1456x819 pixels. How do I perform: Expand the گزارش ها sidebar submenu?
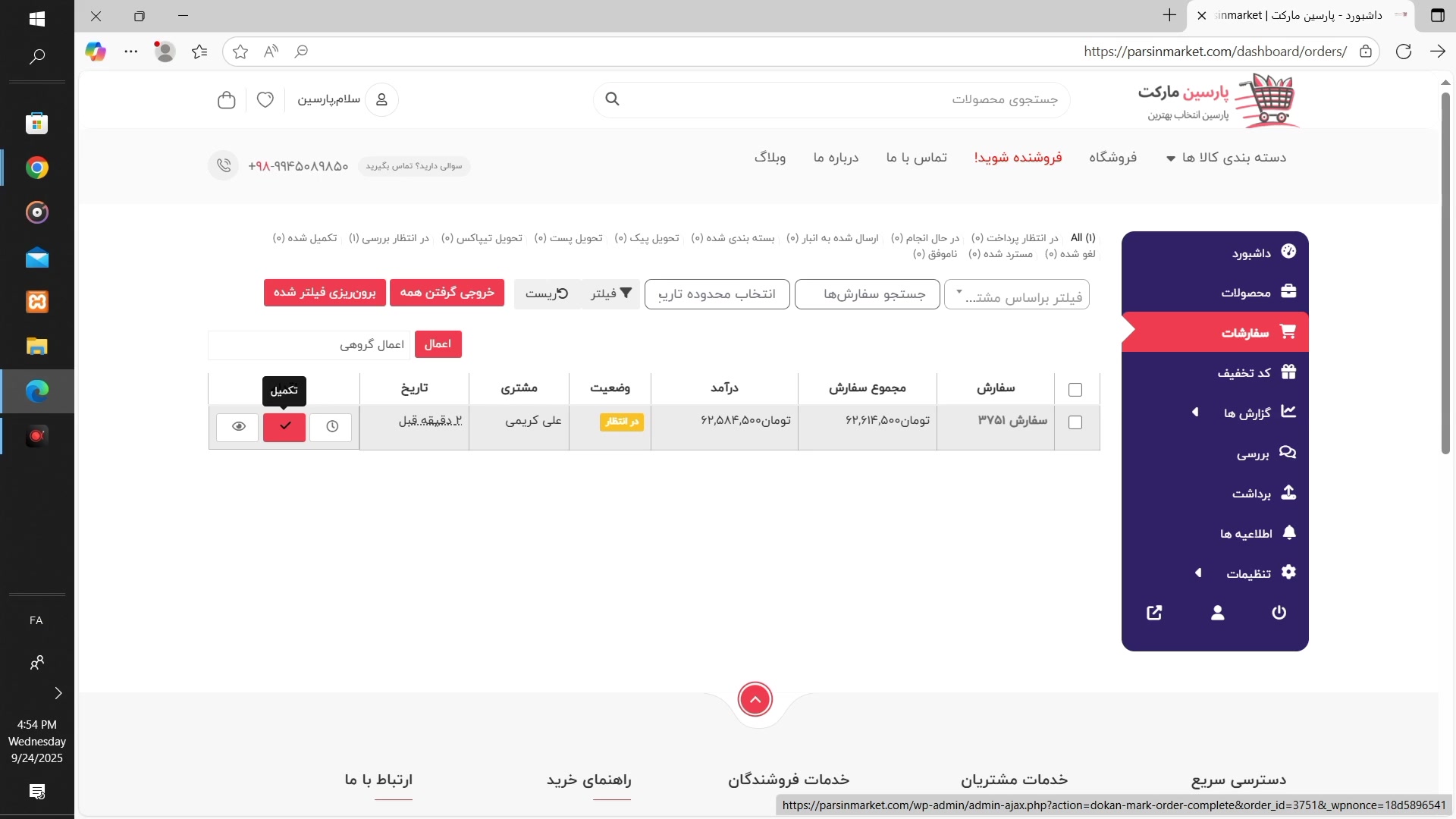click(1196, 413)
